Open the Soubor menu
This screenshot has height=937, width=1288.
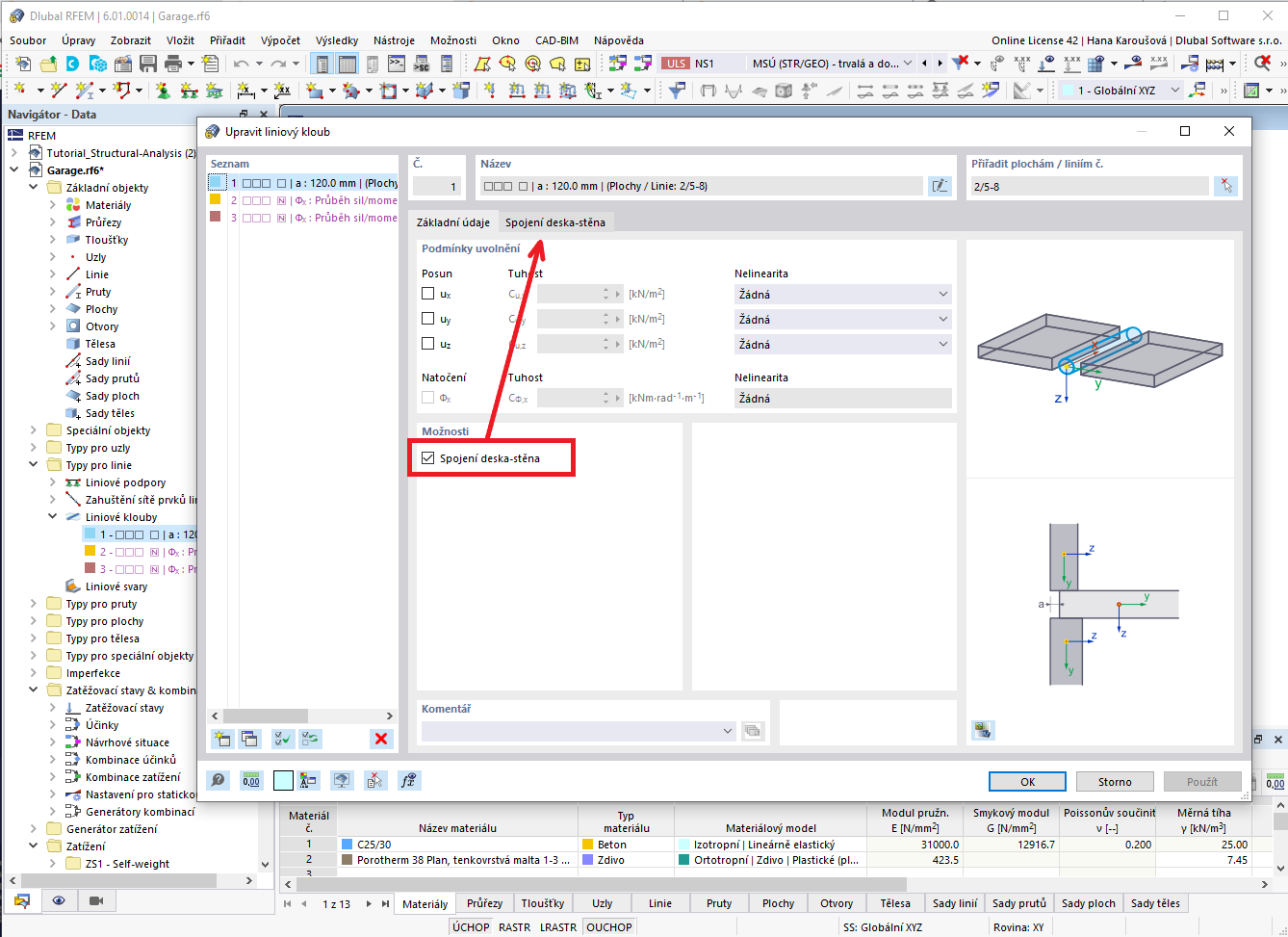pyautogui.click(x=28, y=40)
